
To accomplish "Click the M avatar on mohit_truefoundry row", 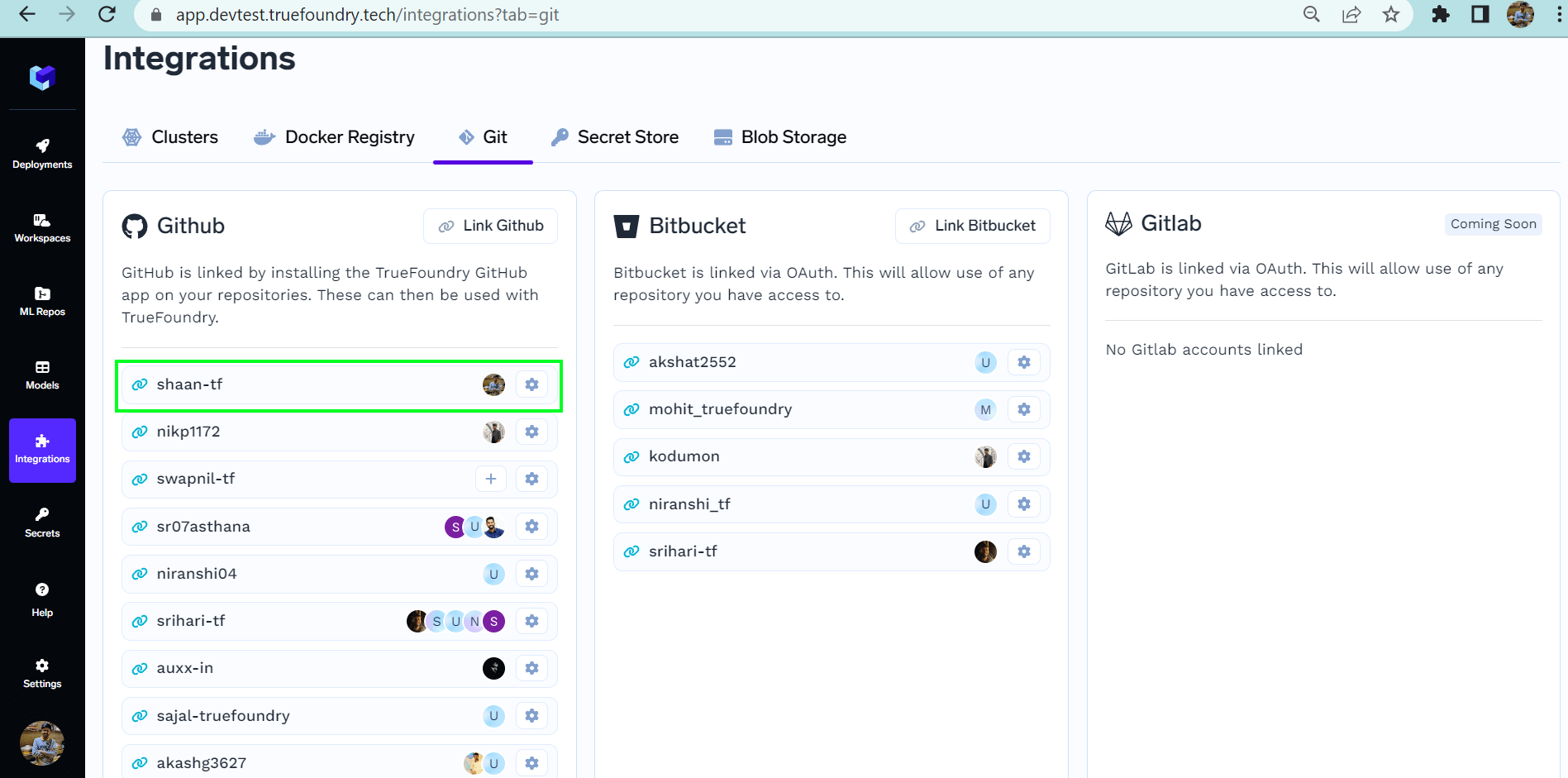I will (x=985, y=409).
